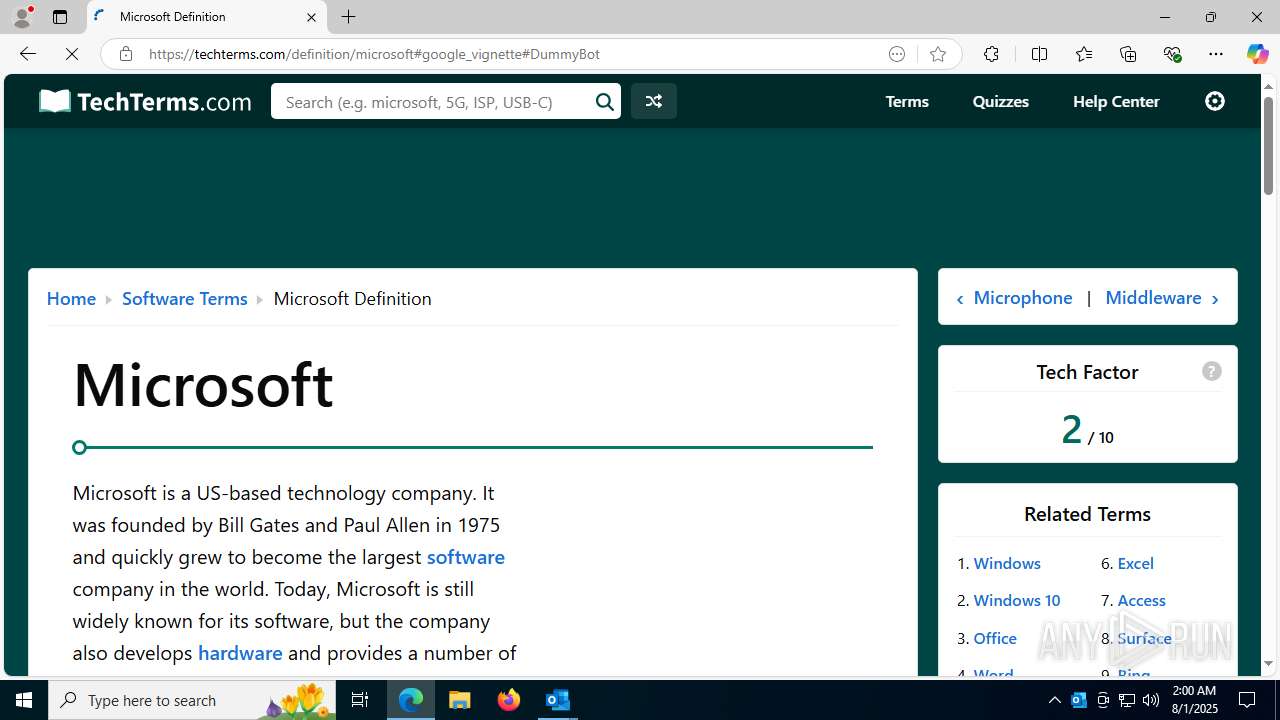This screenshot has width=1280, height=720.
Task: Open the Favorites list icon
Action: pos(1084,54)
